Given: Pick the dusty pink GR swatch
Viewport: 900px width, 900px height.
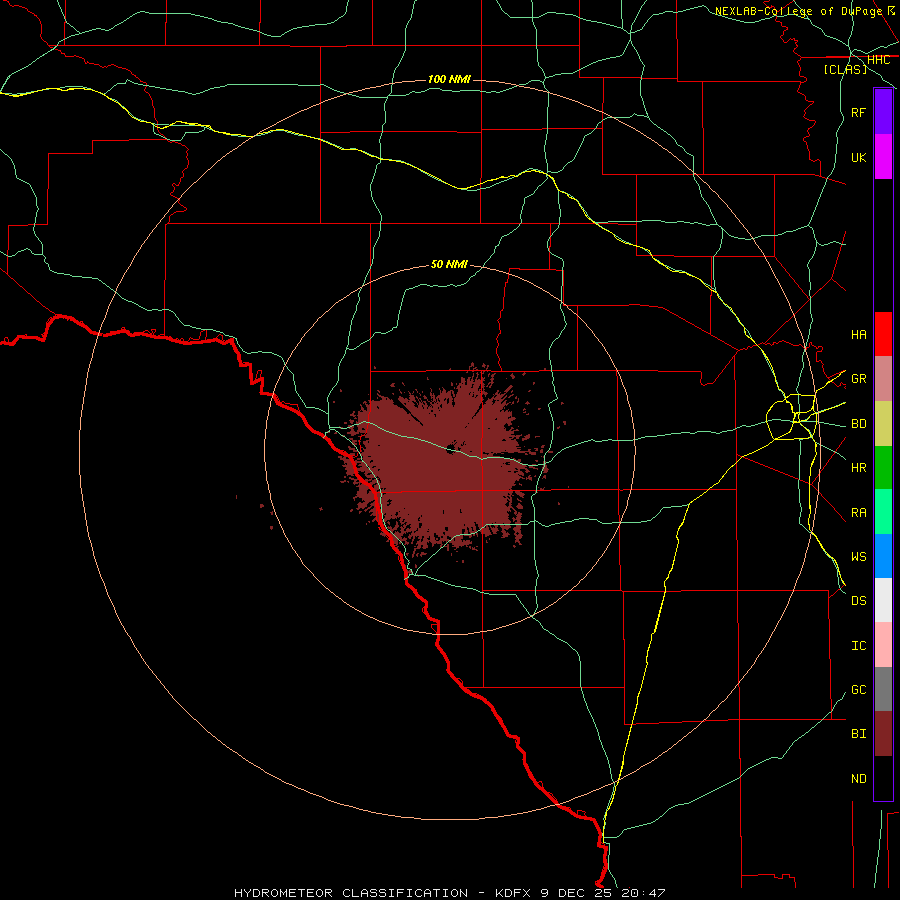Looking at the screenshot, I should coord(883,379).
